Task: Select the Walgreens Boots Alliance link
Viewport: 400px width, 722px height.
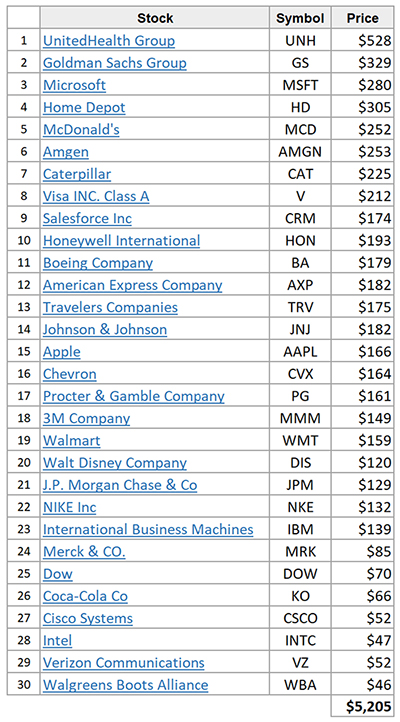Action: point(125,685)
